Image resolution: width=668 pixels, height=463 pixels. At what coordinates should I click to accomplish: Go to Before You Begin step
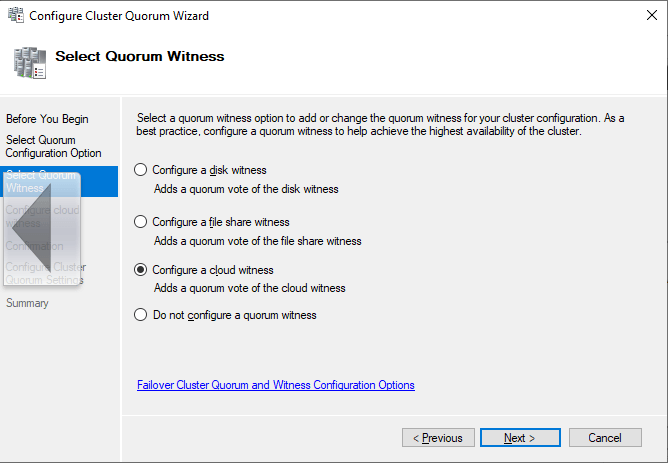47,119
